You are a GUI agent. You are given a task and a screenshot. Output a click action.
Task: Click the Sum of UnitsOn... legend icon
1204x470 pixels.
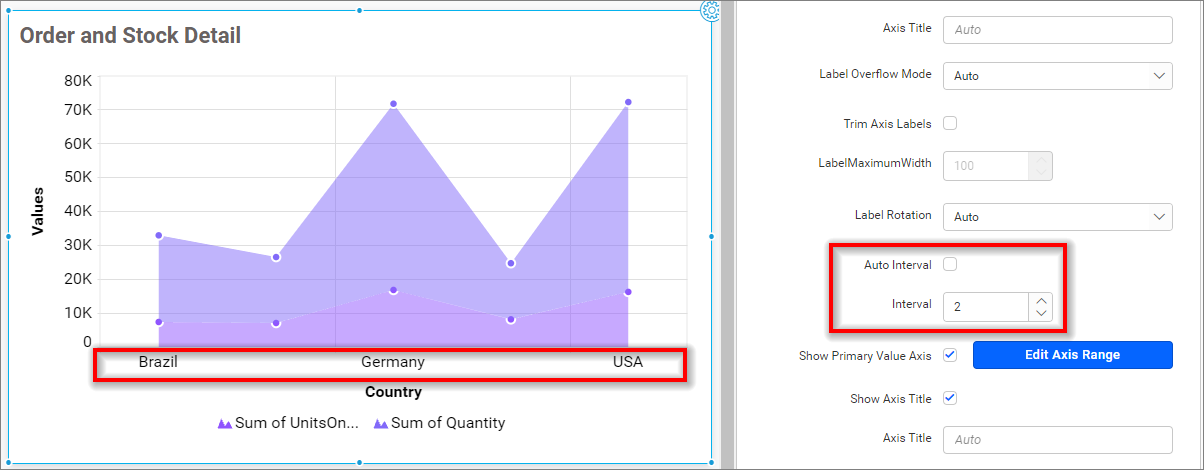pyautogui.click(x=225, y=424)
